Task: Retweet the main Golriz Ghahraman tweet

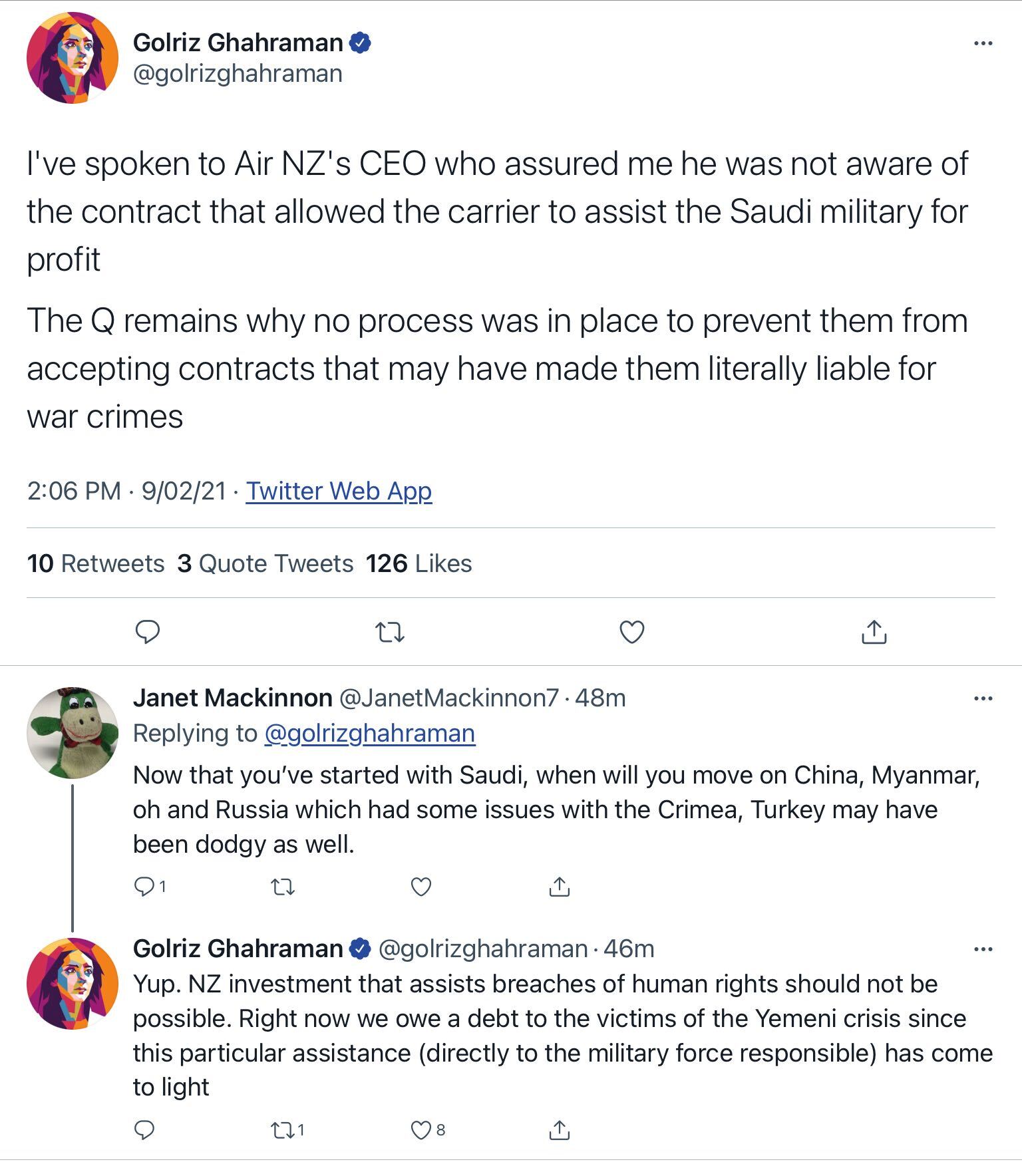Action: tap(390, 631)
